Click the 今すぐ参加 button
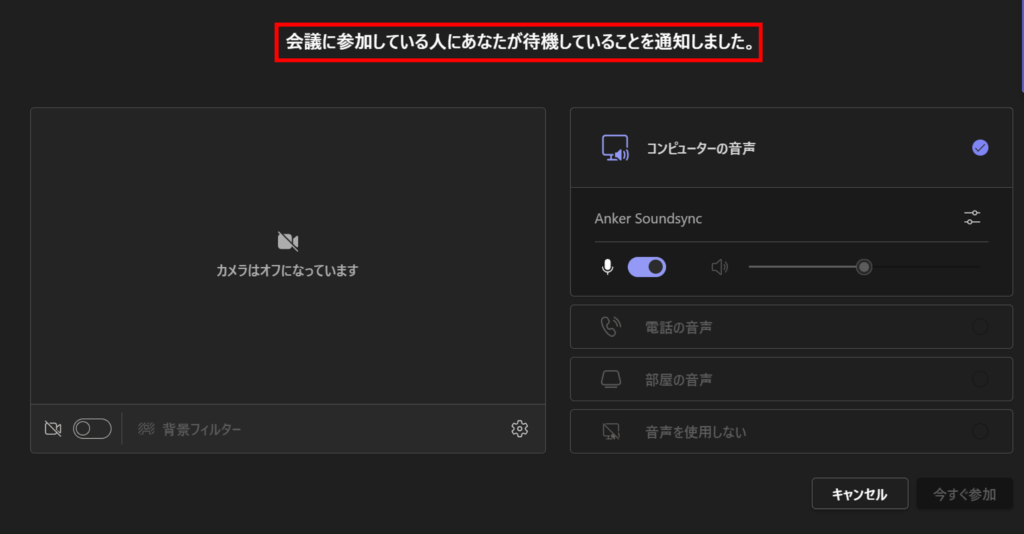Screen dimensions: 1024x534 [x=964, y=494]
